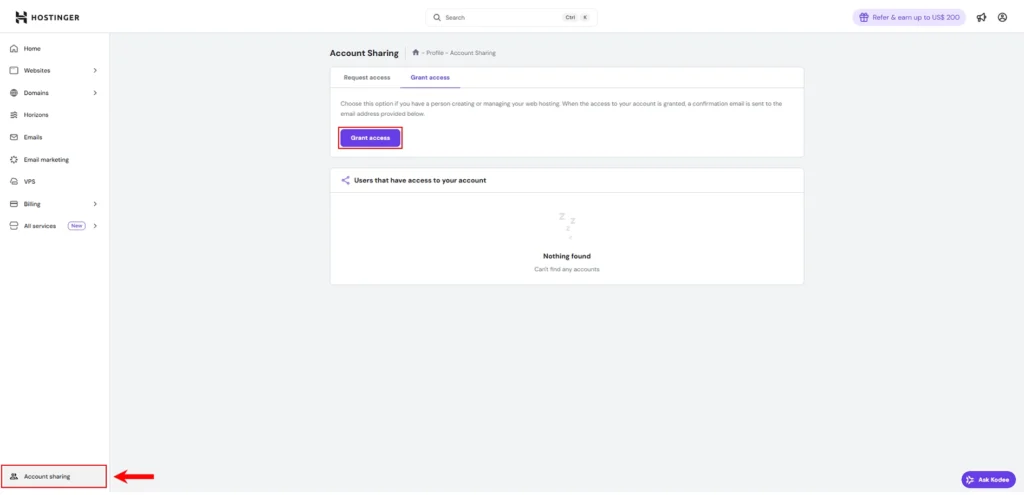Select the Domains globe icon
Viewport: 1024px width, 495px height.
coord(14,93)
